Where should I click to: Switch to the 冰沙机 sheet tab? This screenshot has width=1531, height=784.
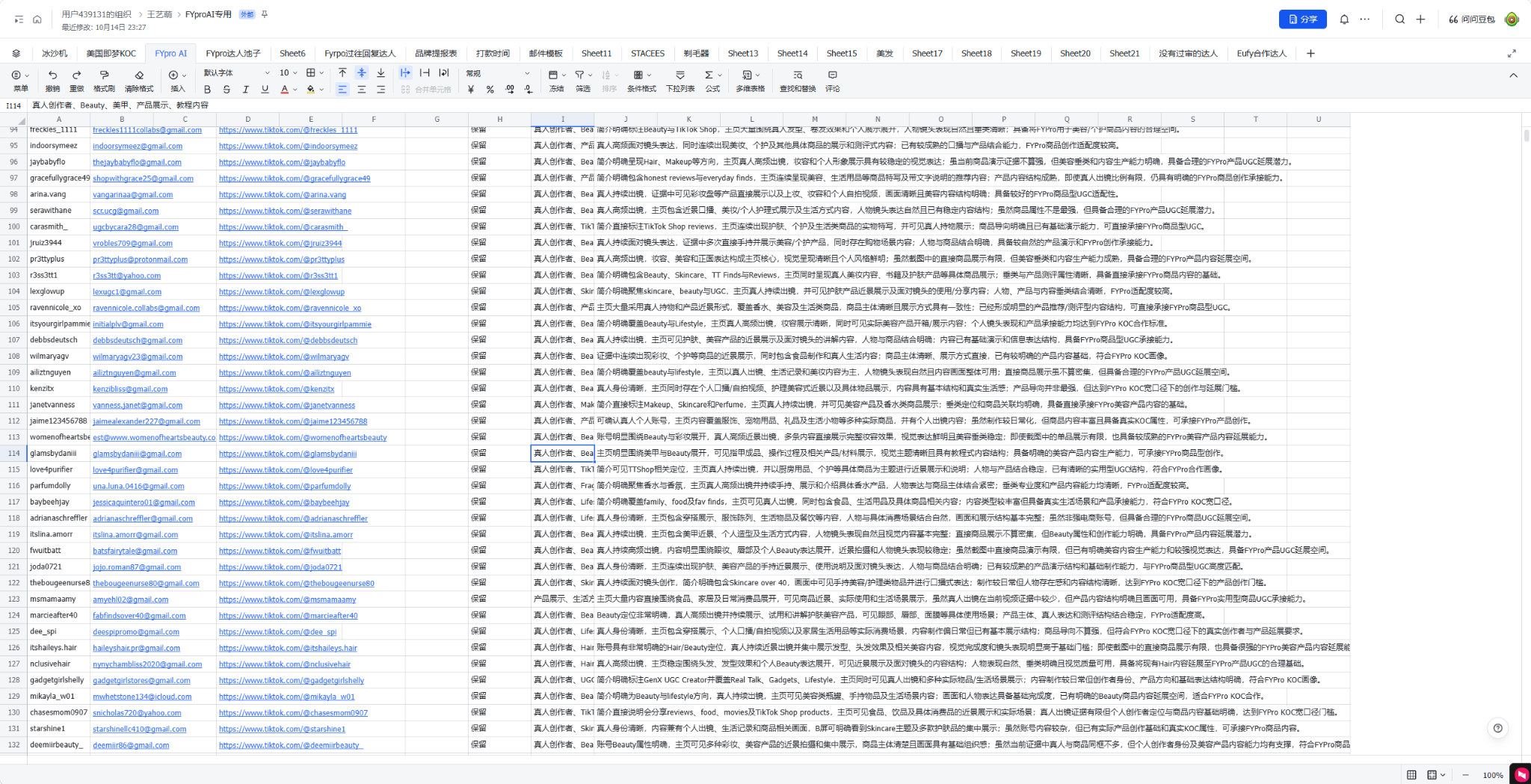(55, 53)
